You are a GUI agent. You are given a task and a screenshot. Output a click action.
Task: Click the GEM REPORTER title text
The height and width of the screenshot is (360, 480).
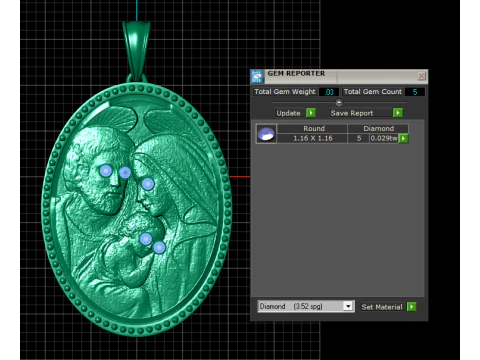296,74
